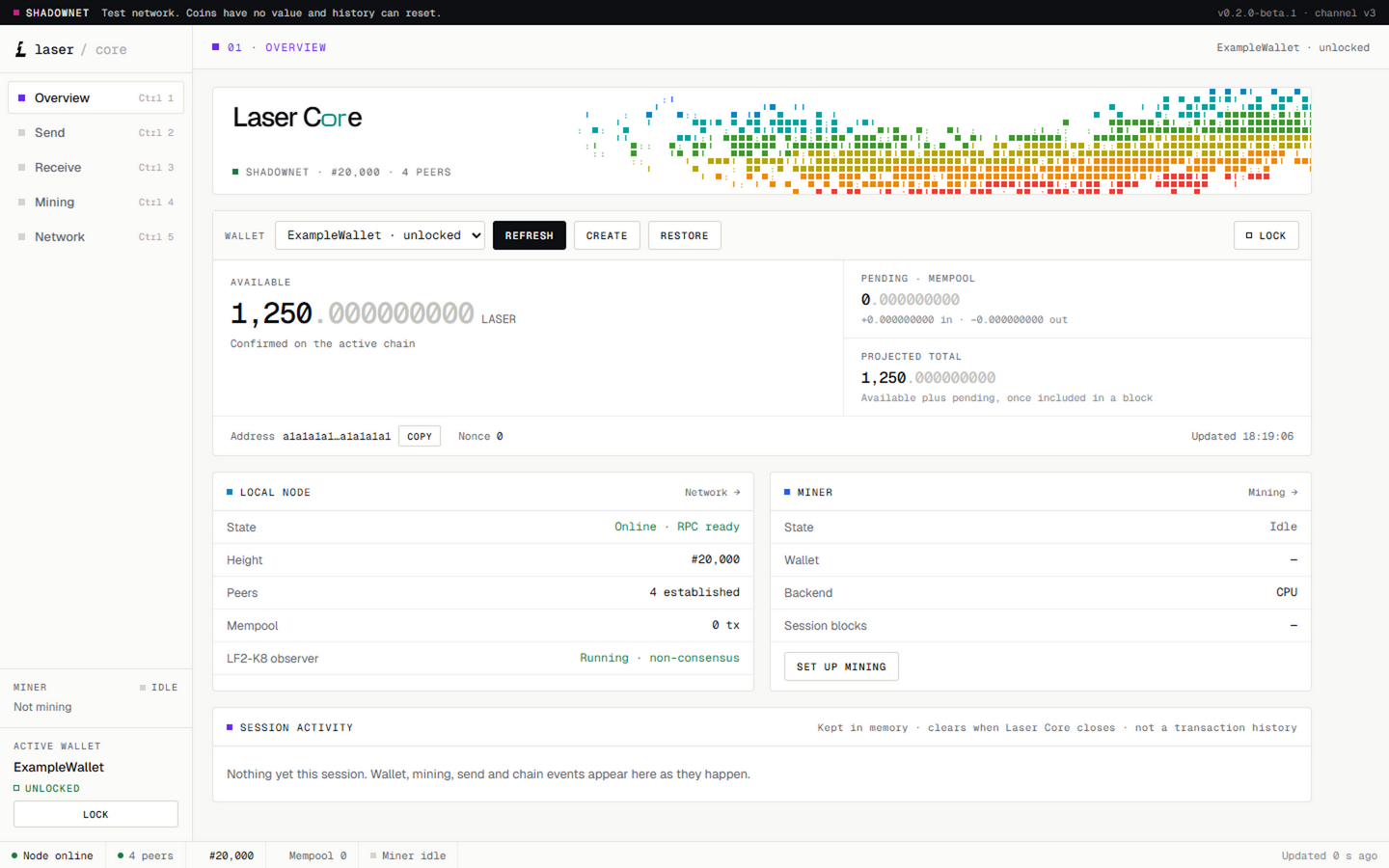Click the block activity heatmap graphic
Screen dimensions: 1389x868
click(x=944, y=141)
